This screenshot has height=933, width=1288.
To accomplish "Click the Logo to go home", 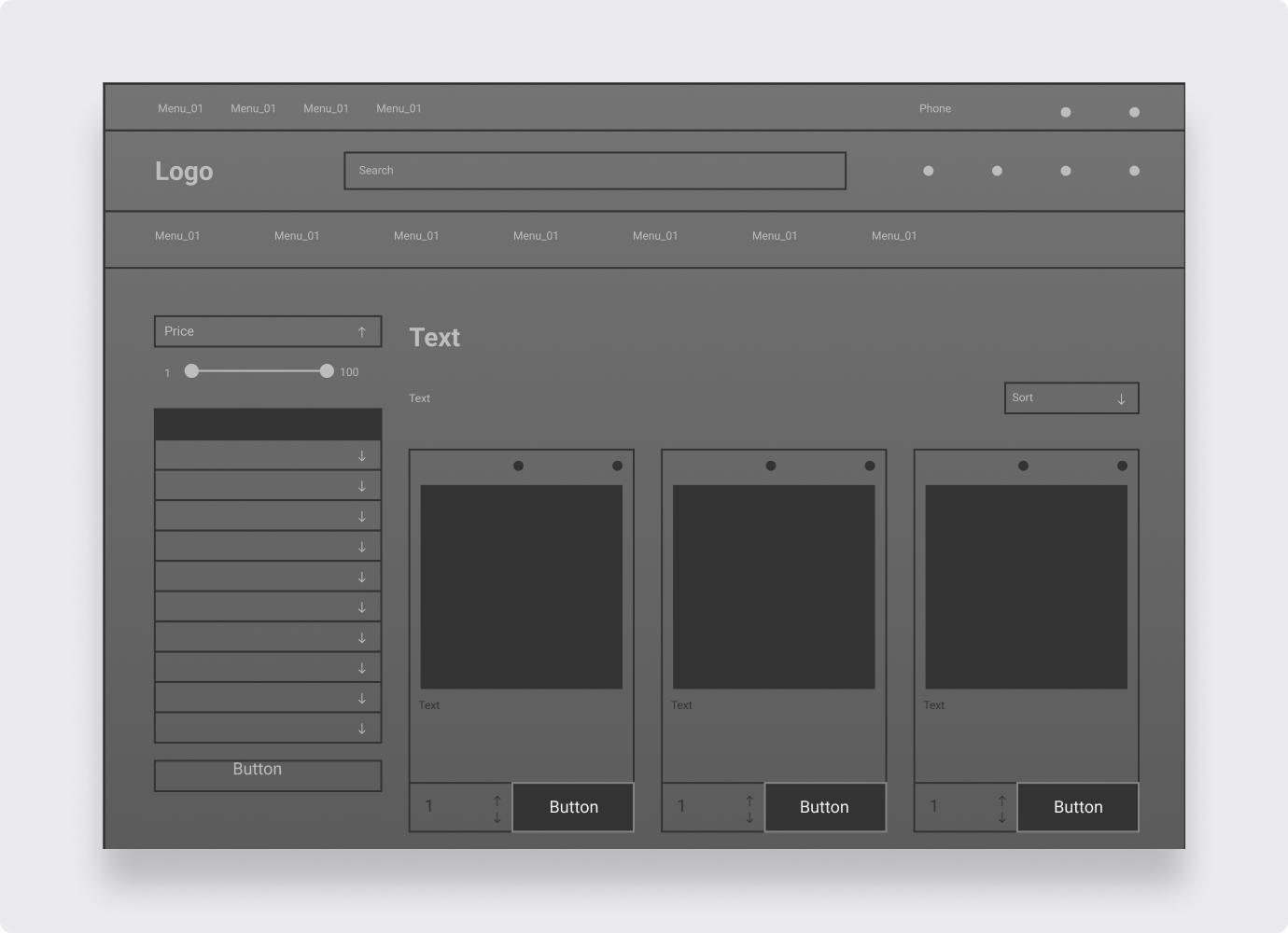I will (184, 172).
